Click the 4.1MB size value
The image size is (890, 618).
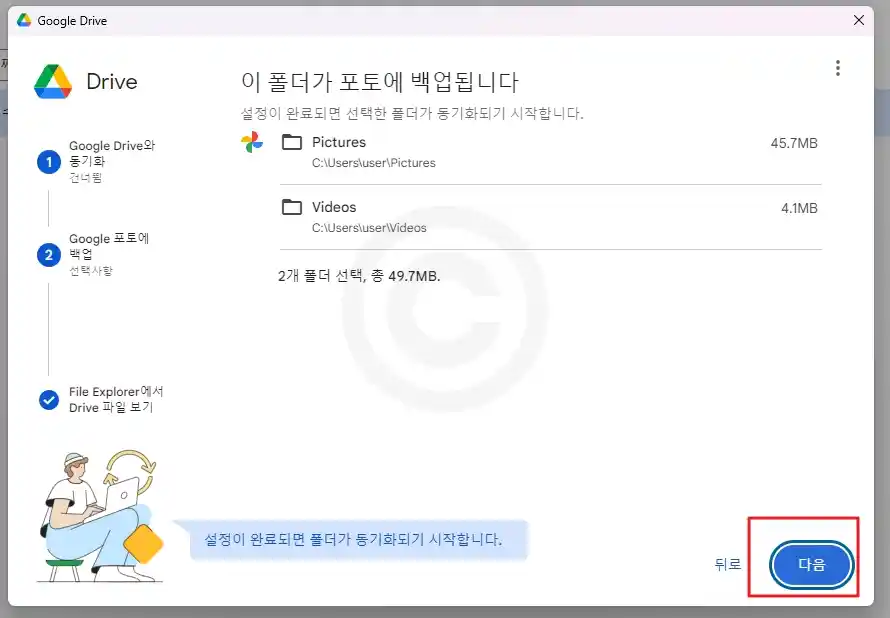[799, 208]
